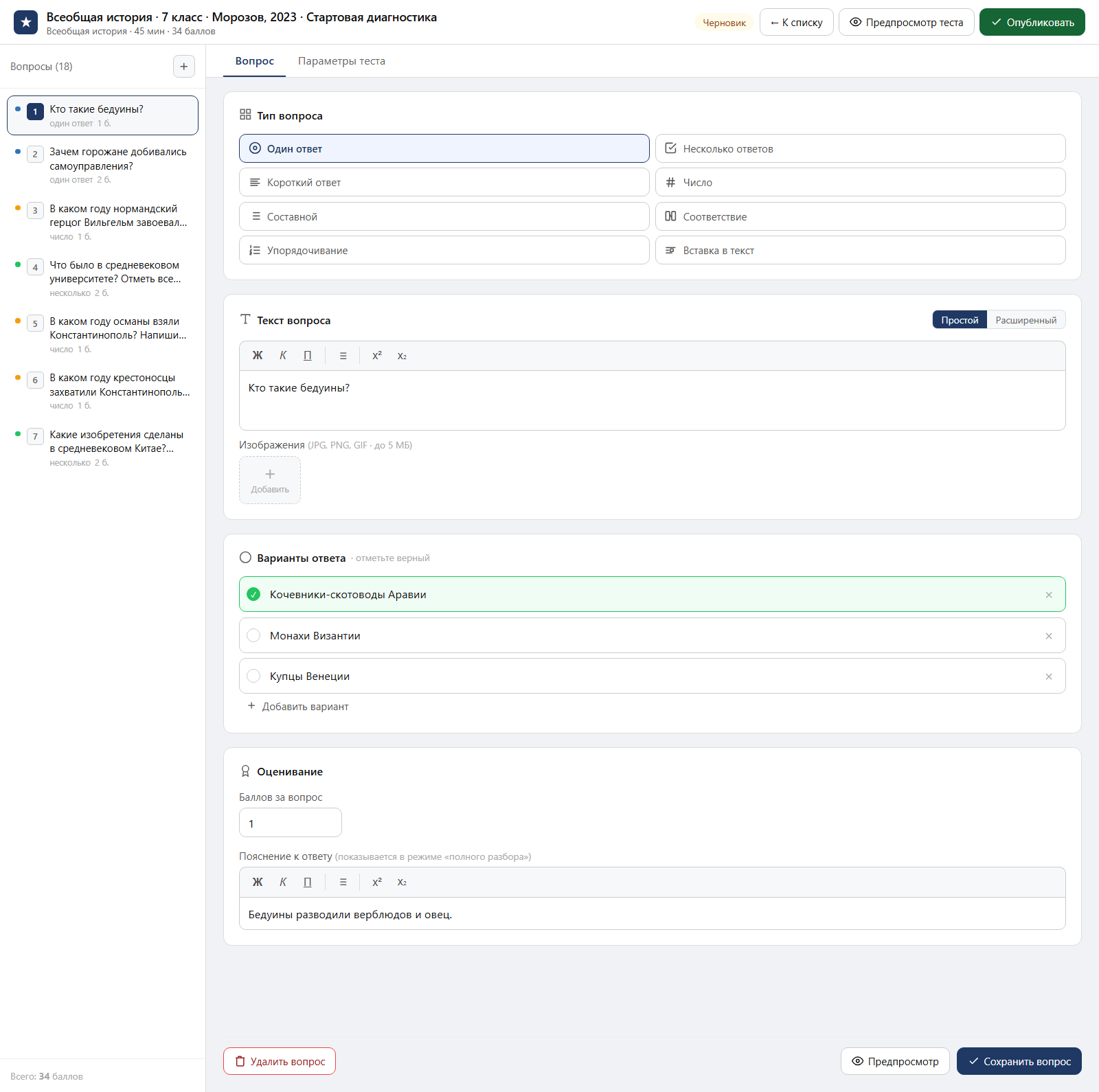Focus the 'Баллов за вопрос' input field
The image size is (1099, 1092).
click(x=290, y=823)
